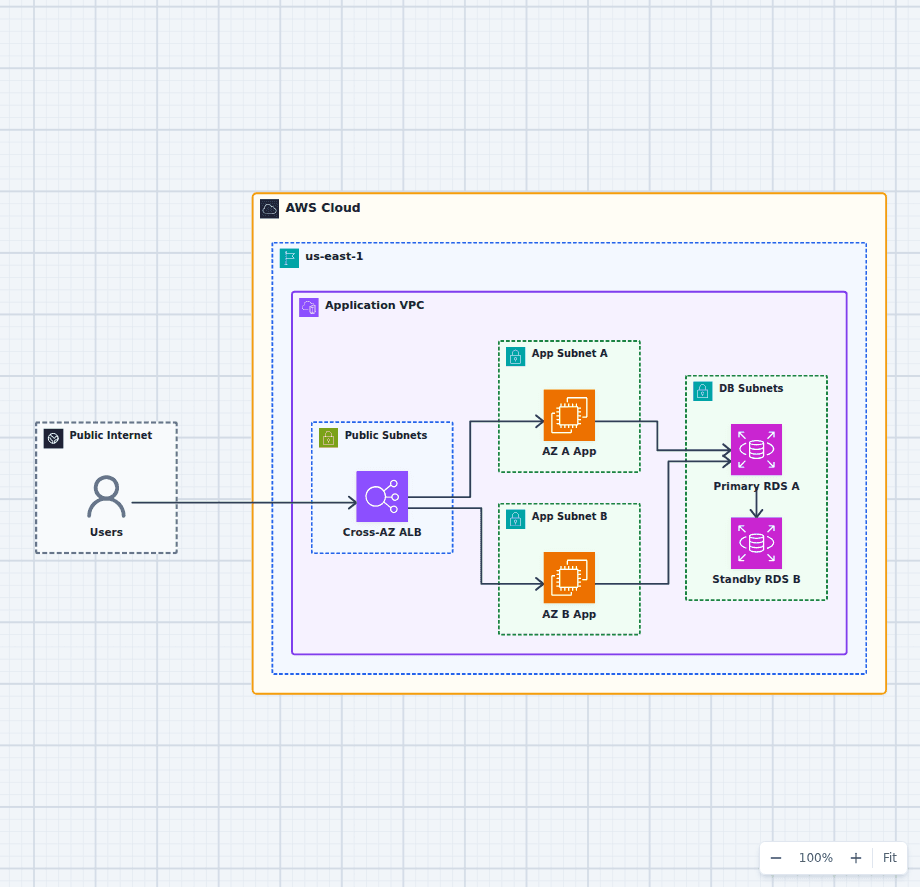Click the Cross-AZ ALB label text
The image size is (920, 887).
[x=382, y=532]
